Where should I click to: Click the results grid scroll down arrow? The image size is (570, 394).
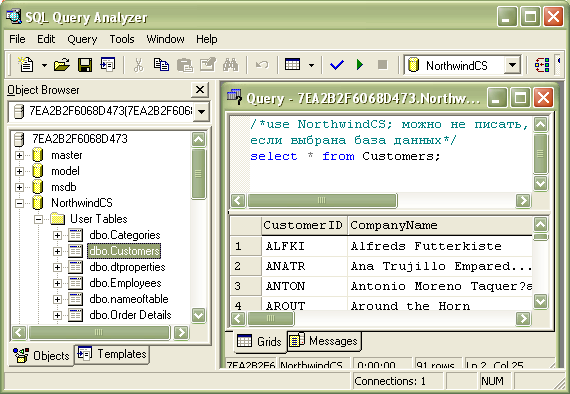click(x=541, y=301)
